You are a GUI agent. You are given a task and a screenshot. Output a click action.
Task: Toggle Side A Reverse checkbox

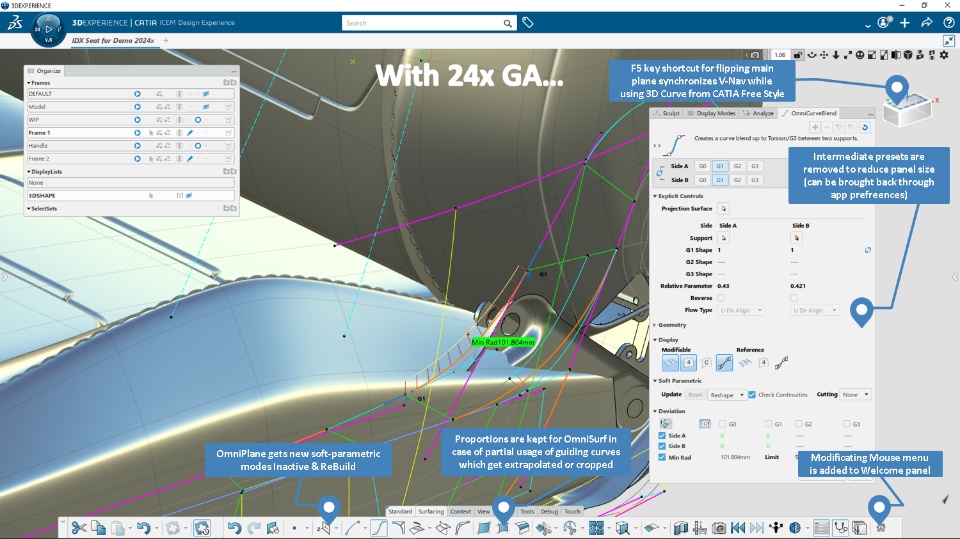721,298
